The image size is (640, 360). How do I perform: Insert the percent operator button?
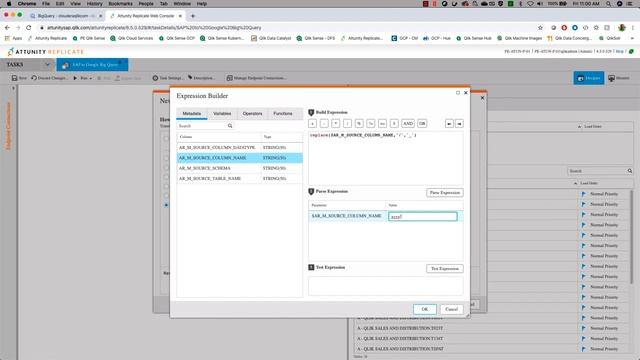(359, 123)
